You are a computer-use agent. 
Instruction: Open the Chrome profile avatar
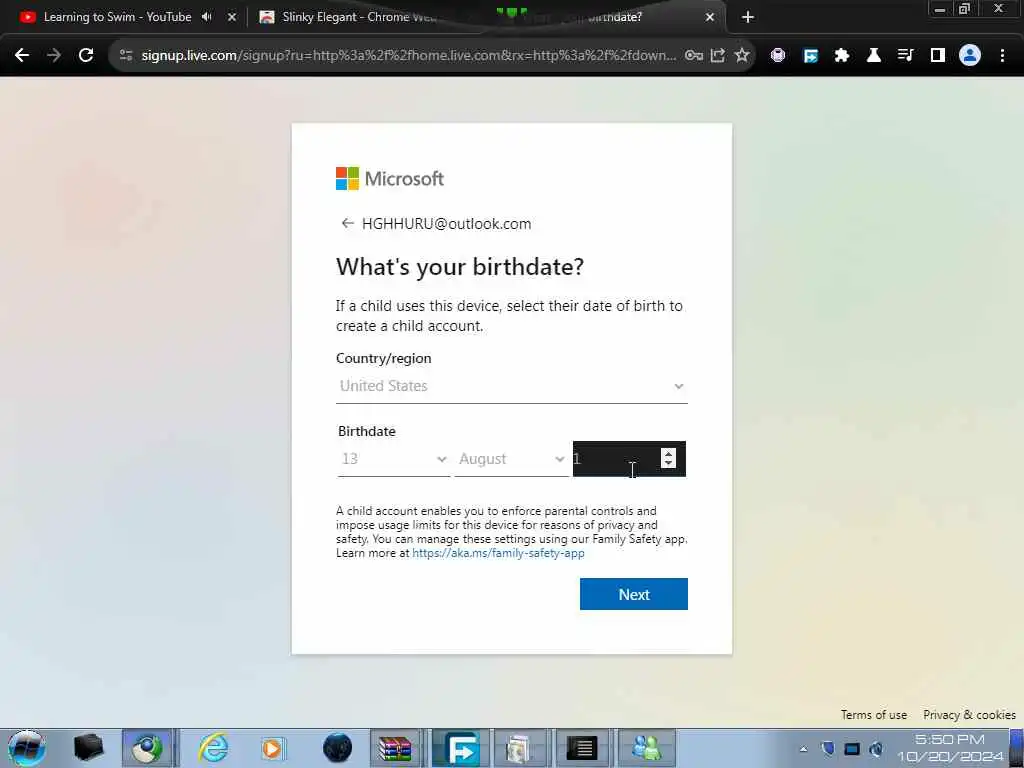pos(970,56)
